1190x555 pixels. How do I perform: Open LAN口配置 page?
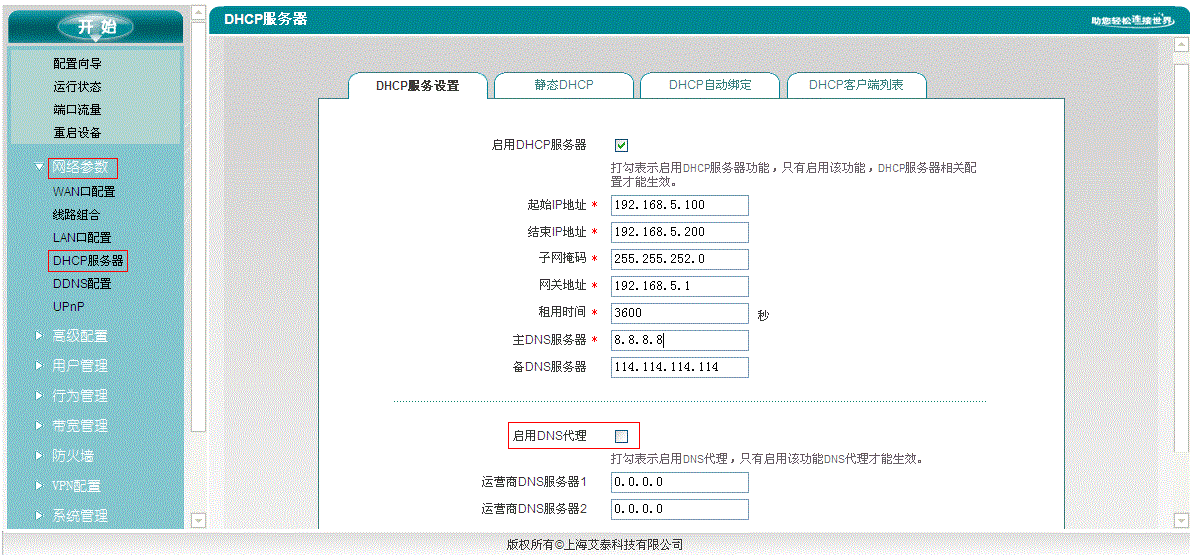[x=82, y=238]
